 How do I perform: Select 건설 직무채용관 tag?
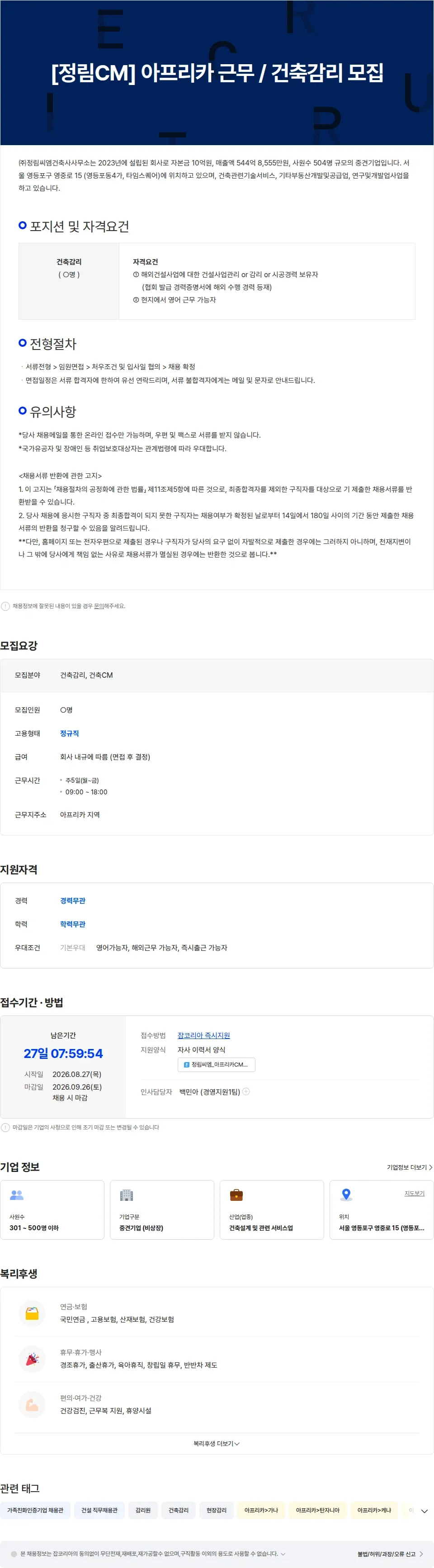(99, 1510)
